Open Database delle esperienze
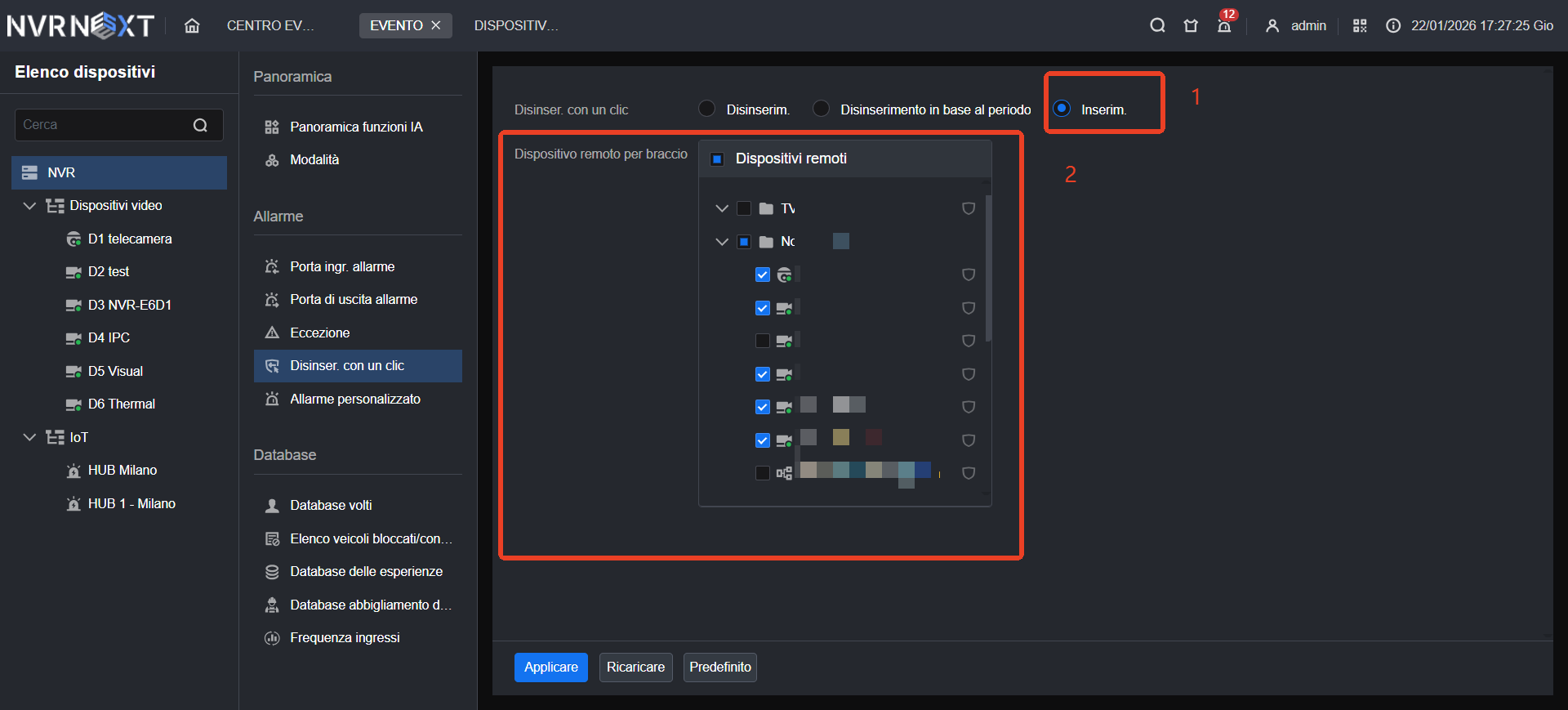This screenshot has width=1568, height=710. click(x=358, y=571)
